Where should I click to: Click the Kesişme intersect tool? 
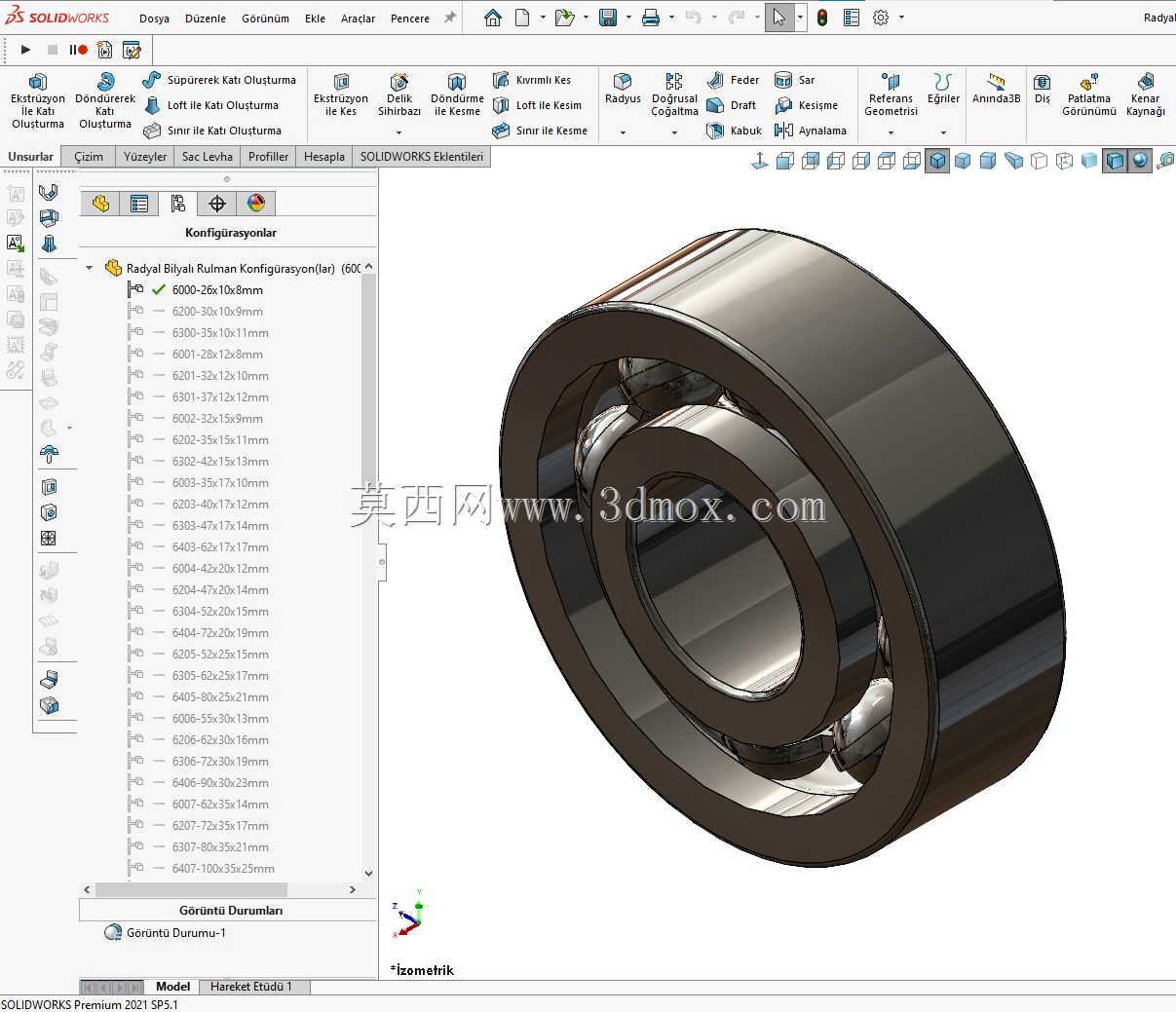pyautogui.click(x=807, y=105)
